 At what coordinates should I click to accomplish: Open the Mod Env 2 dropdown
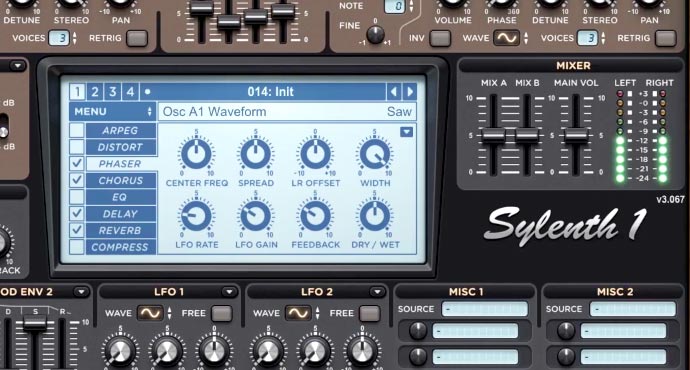click(x=81, y=292)
